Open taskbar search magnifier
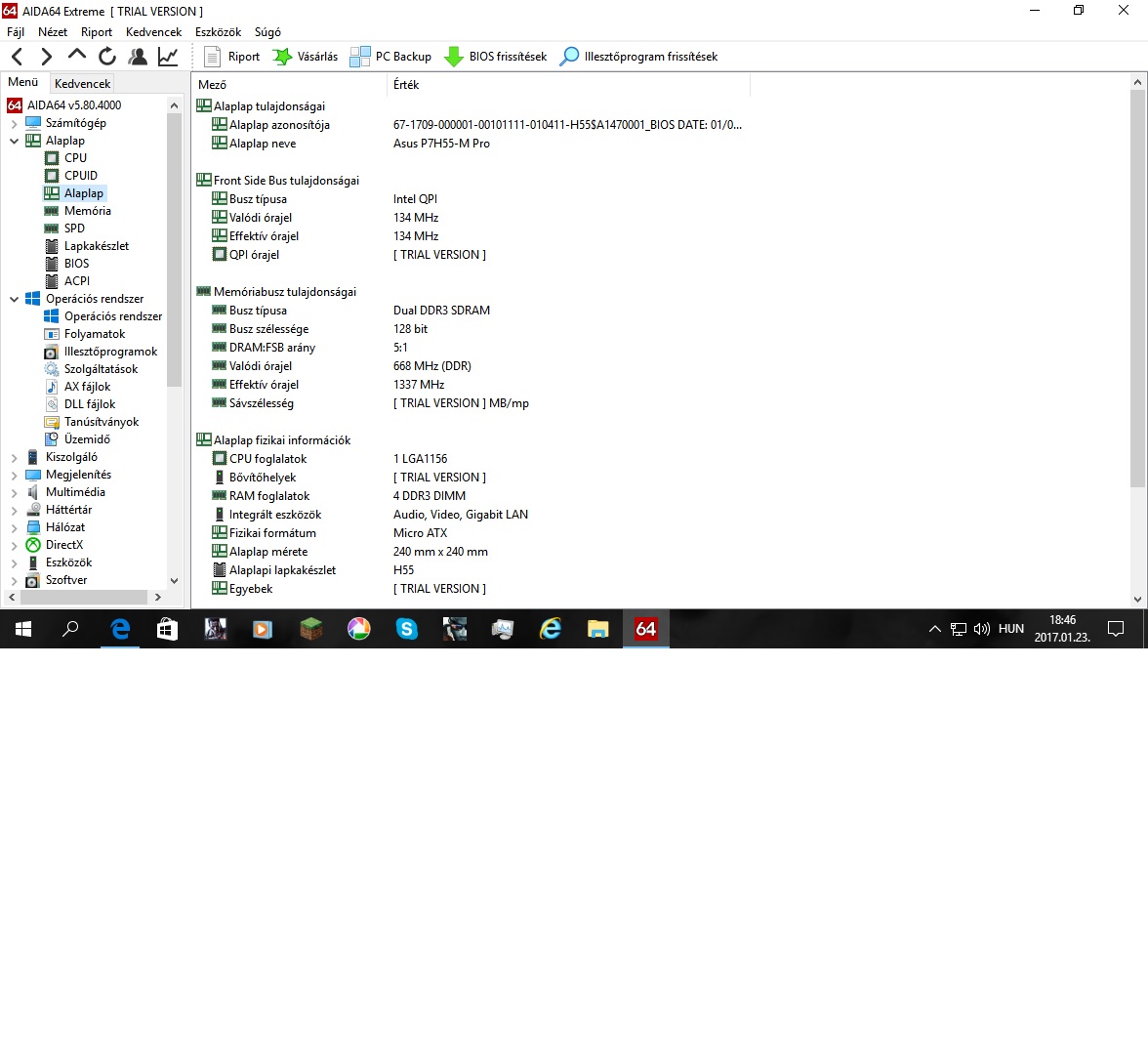The height and width of the screenshot is (1041, 1148). pyautogui.click(x=70, y=629)
